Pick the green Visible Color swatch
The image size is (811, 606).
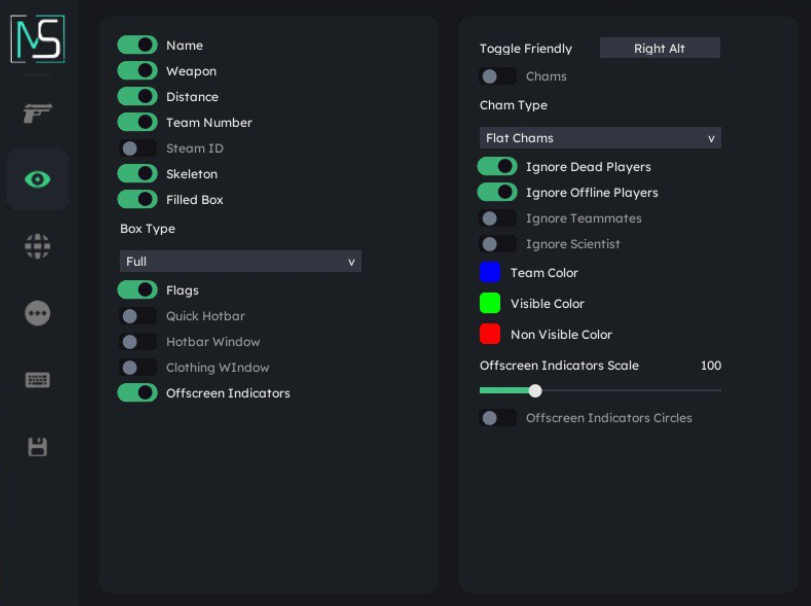pyautogui.click(x=490, y=304)
